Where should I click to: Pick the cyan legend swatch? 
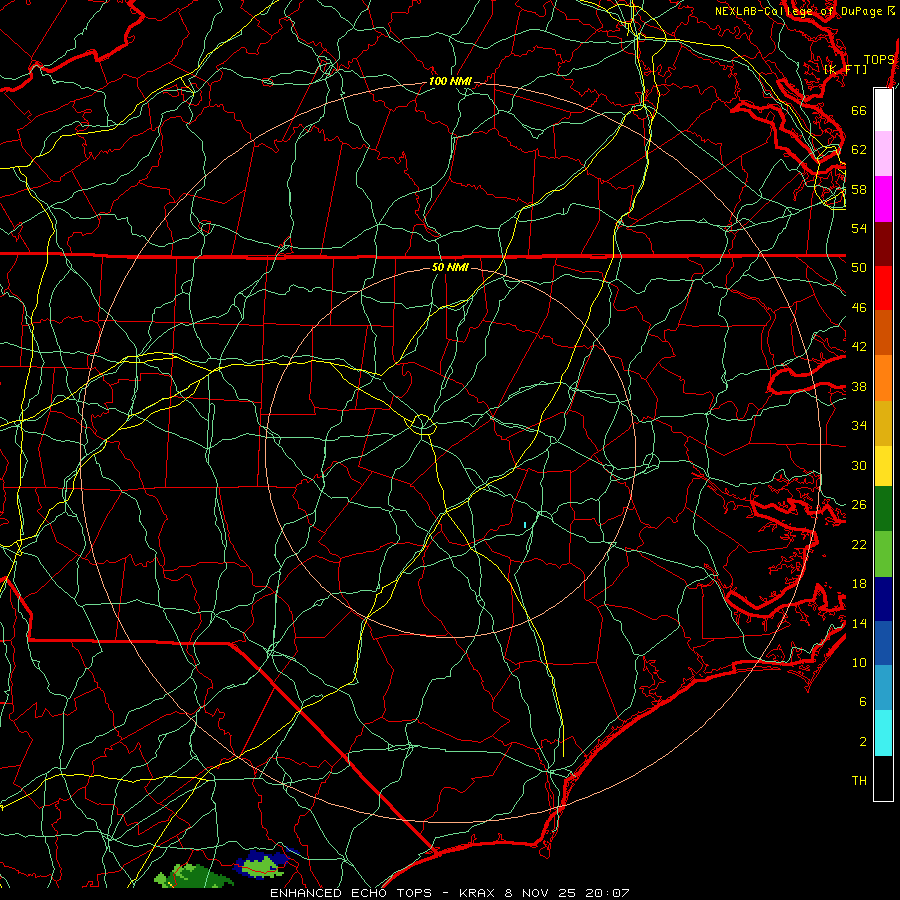(x=883, y=733)
